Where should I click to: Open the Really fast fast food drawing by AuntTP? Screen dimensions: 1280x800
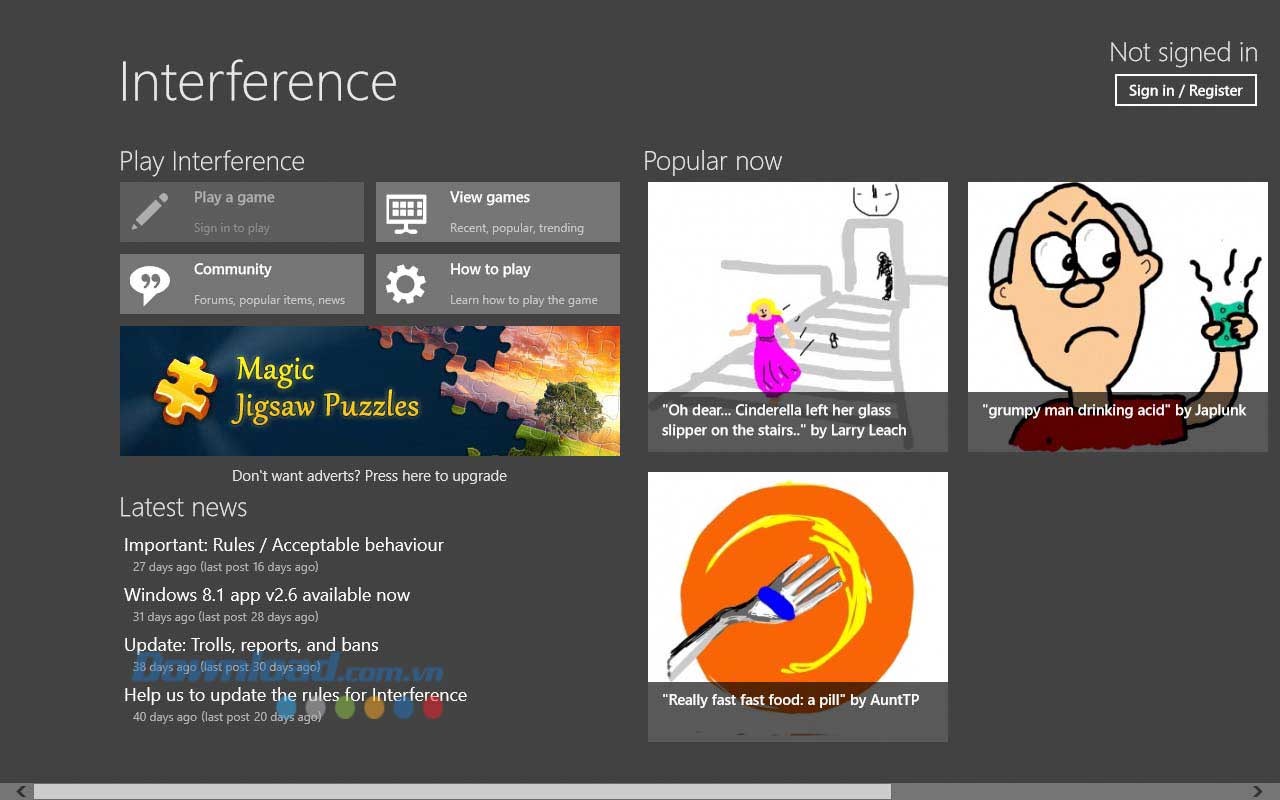(x=797, y=590)
